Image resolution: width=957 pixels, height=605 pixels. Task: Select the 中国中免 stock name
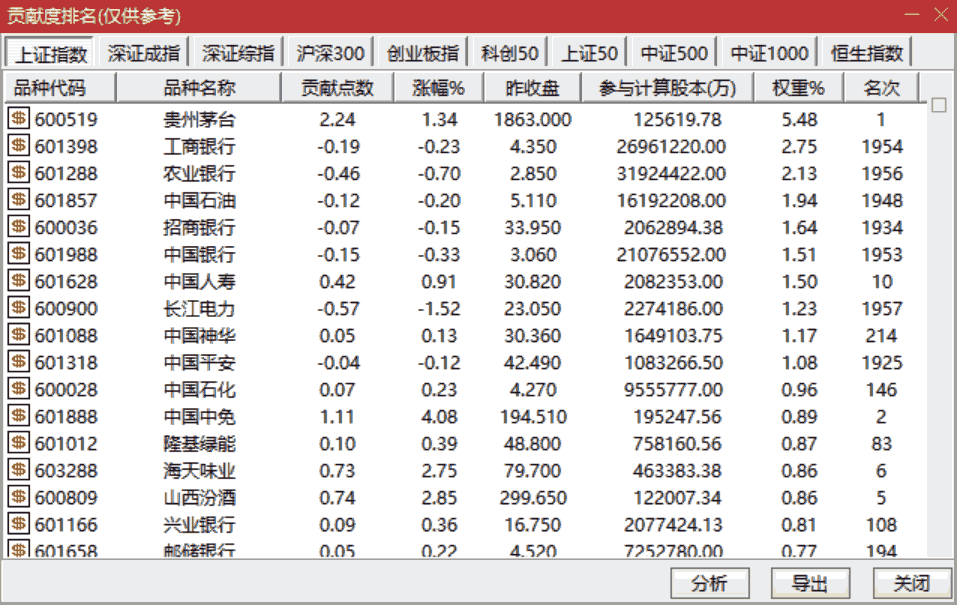pyautogui.click(x=199, y=416)
